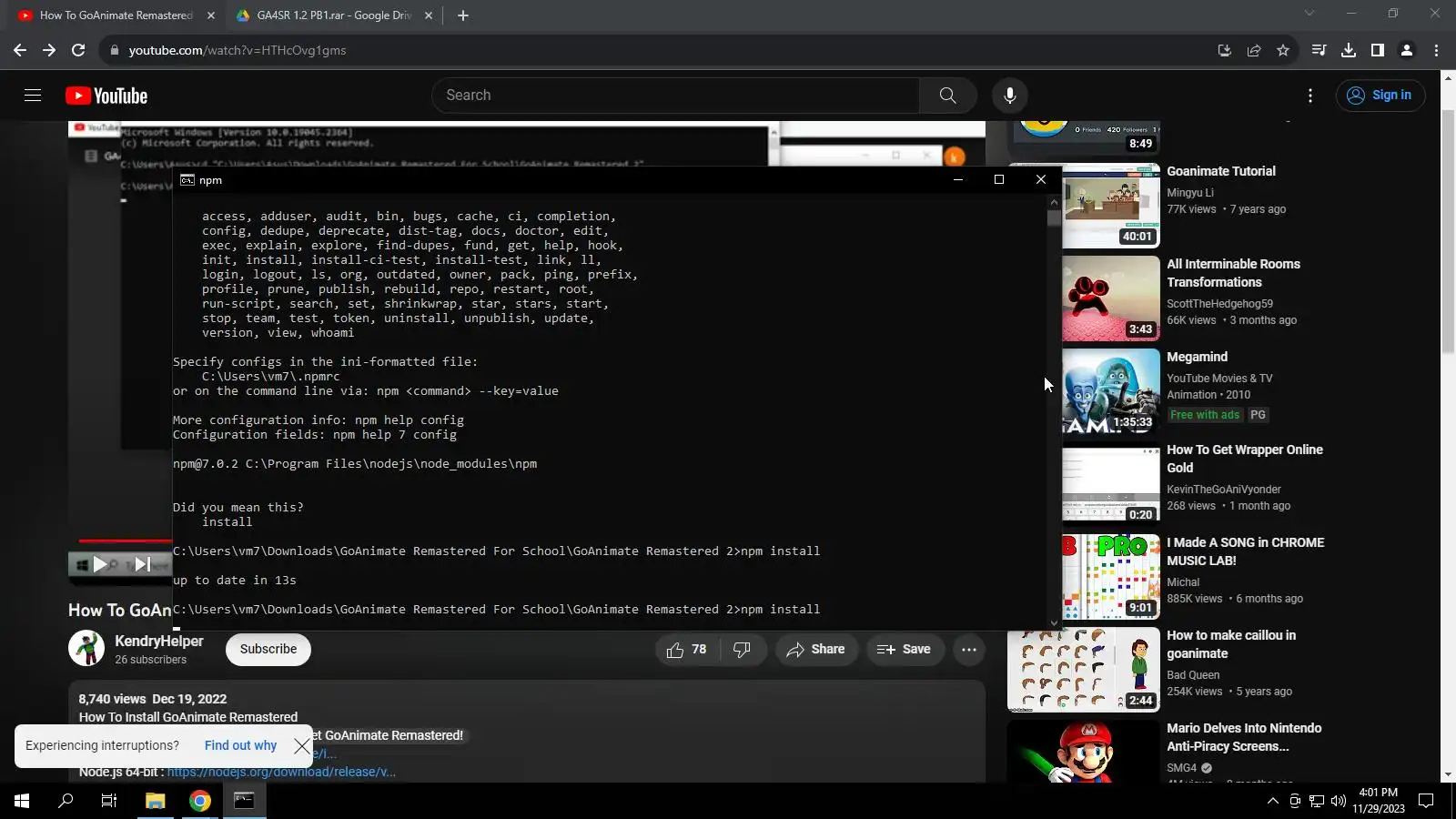This screenshot has height=819, width=1456.
Task: Save the video to a playlist
Action: pyautogui.click(x=904, y=650)
